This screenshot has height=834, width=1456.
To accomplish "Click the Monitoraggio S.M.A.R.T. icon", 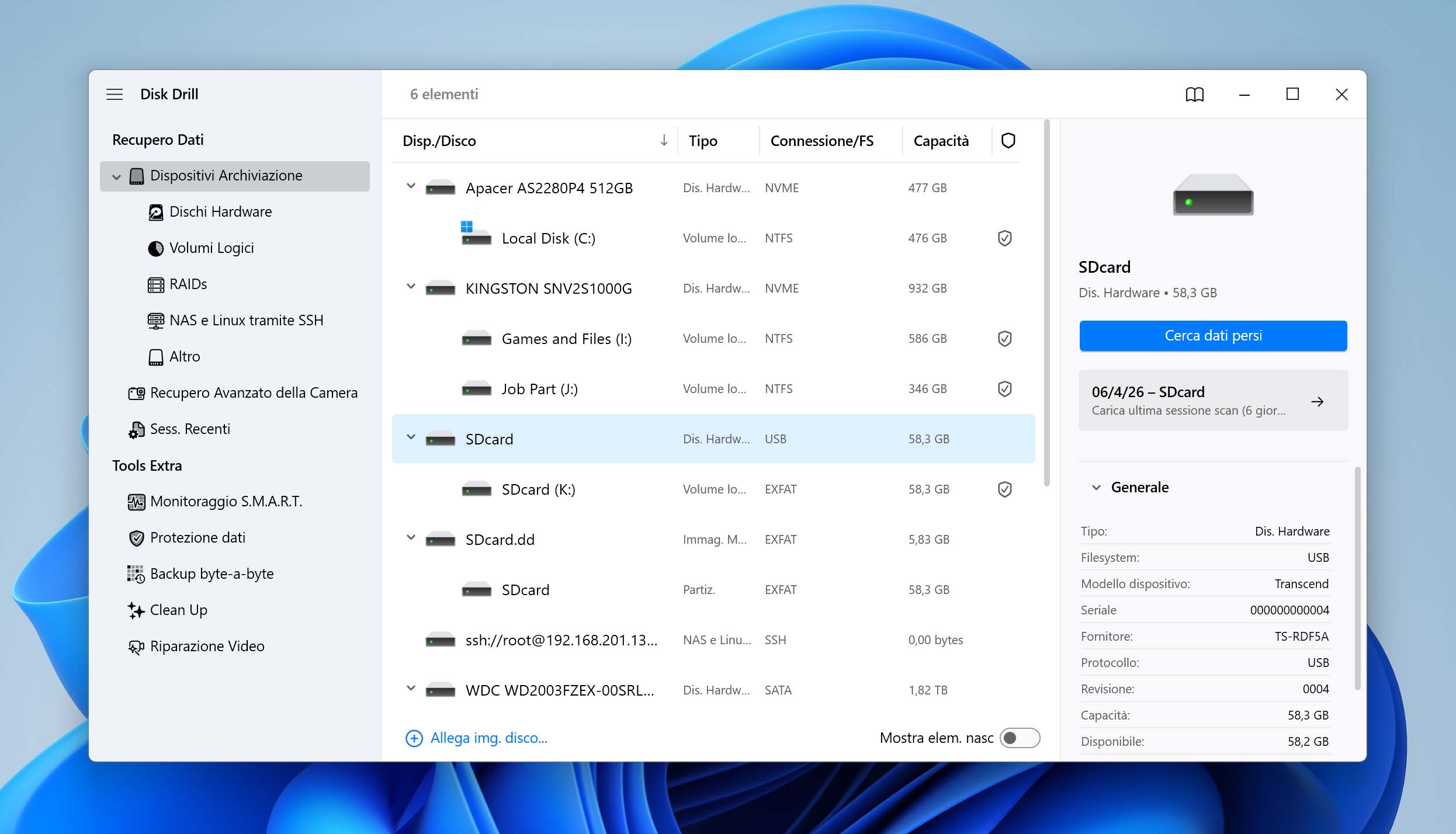I will pyautogui.click(x=136, y=502).
